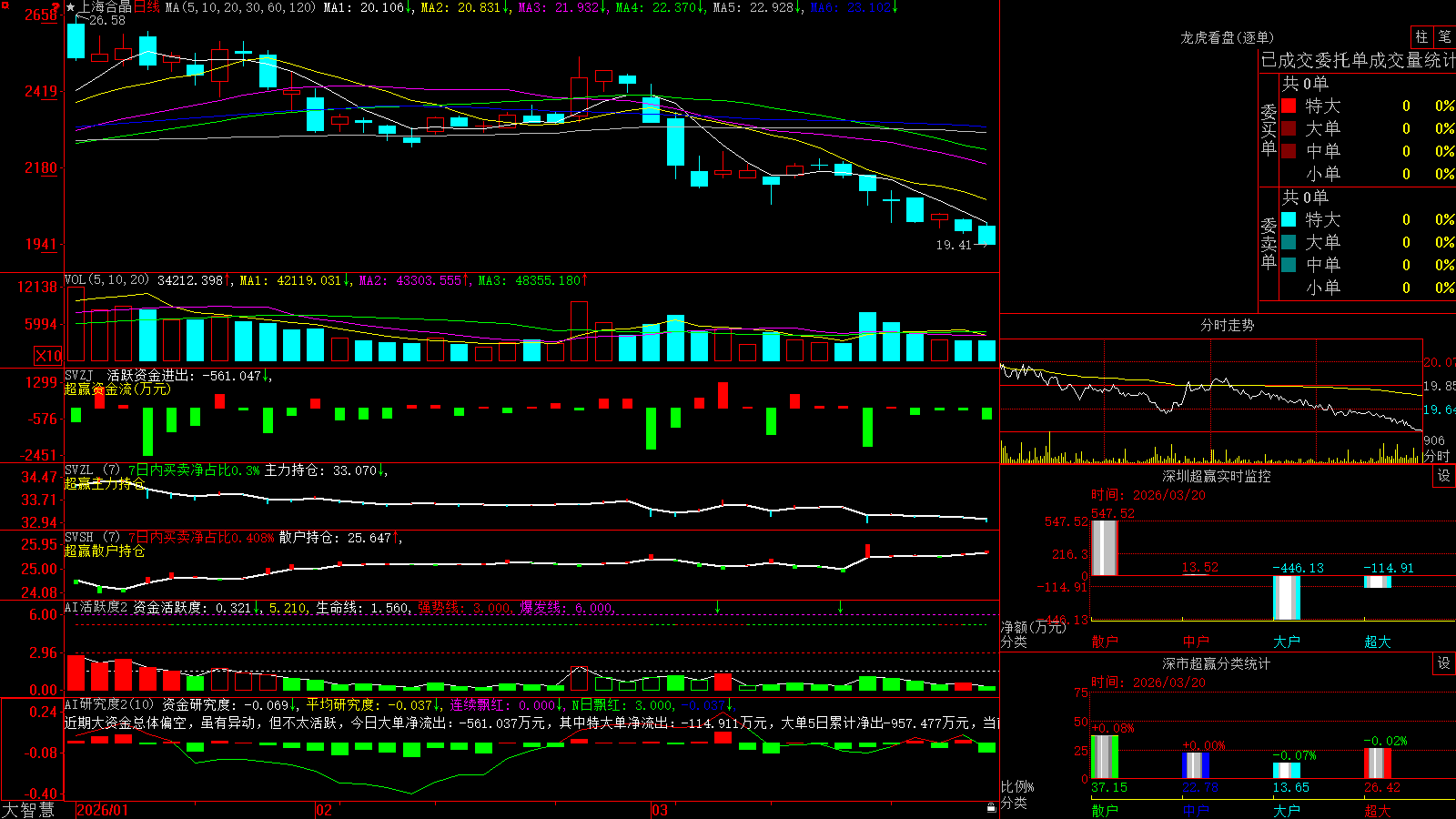Click the small red square icon in top-left corner
Image resolution: width=1456 pixels, height=819 pixels.
[x=5, y=5]
